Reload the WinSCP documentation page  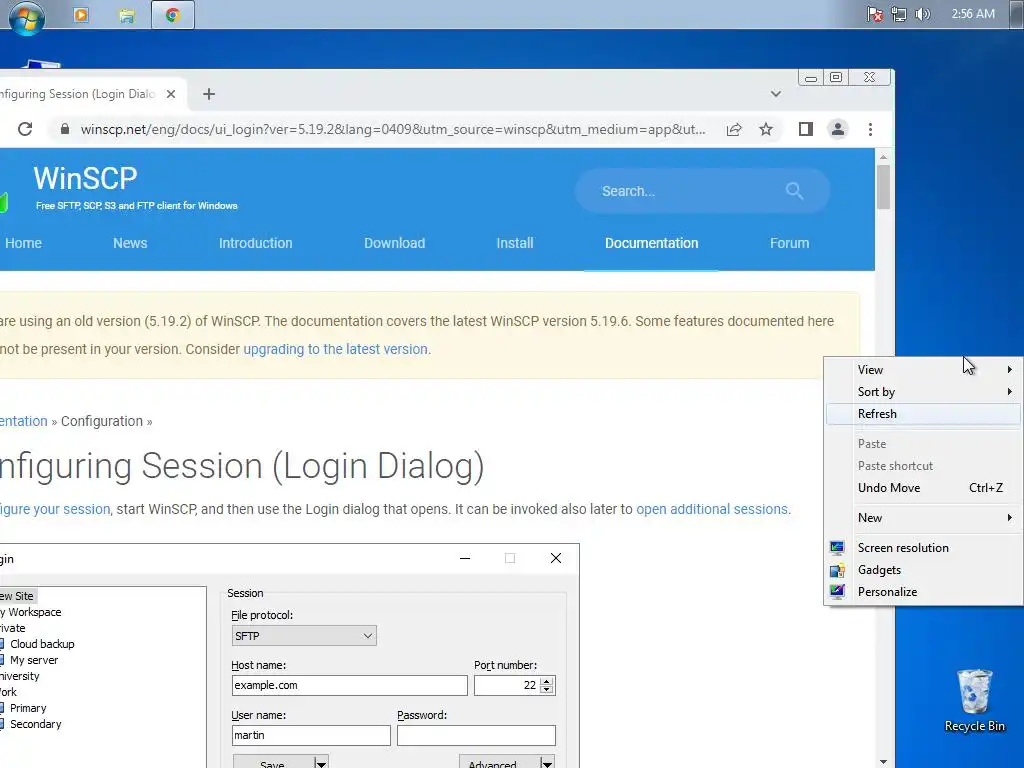click(25, 129)
